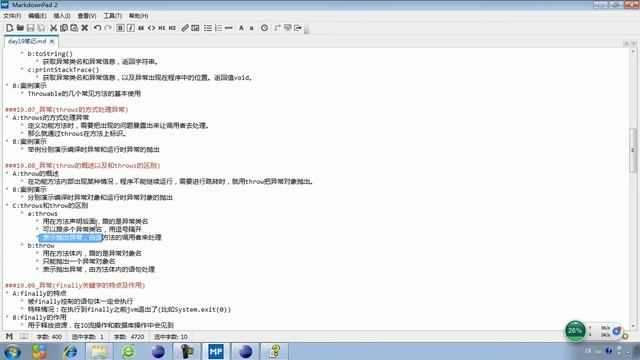Open the Windows Start menu
This screenshot has width=640, height=360.
[12, 351]
